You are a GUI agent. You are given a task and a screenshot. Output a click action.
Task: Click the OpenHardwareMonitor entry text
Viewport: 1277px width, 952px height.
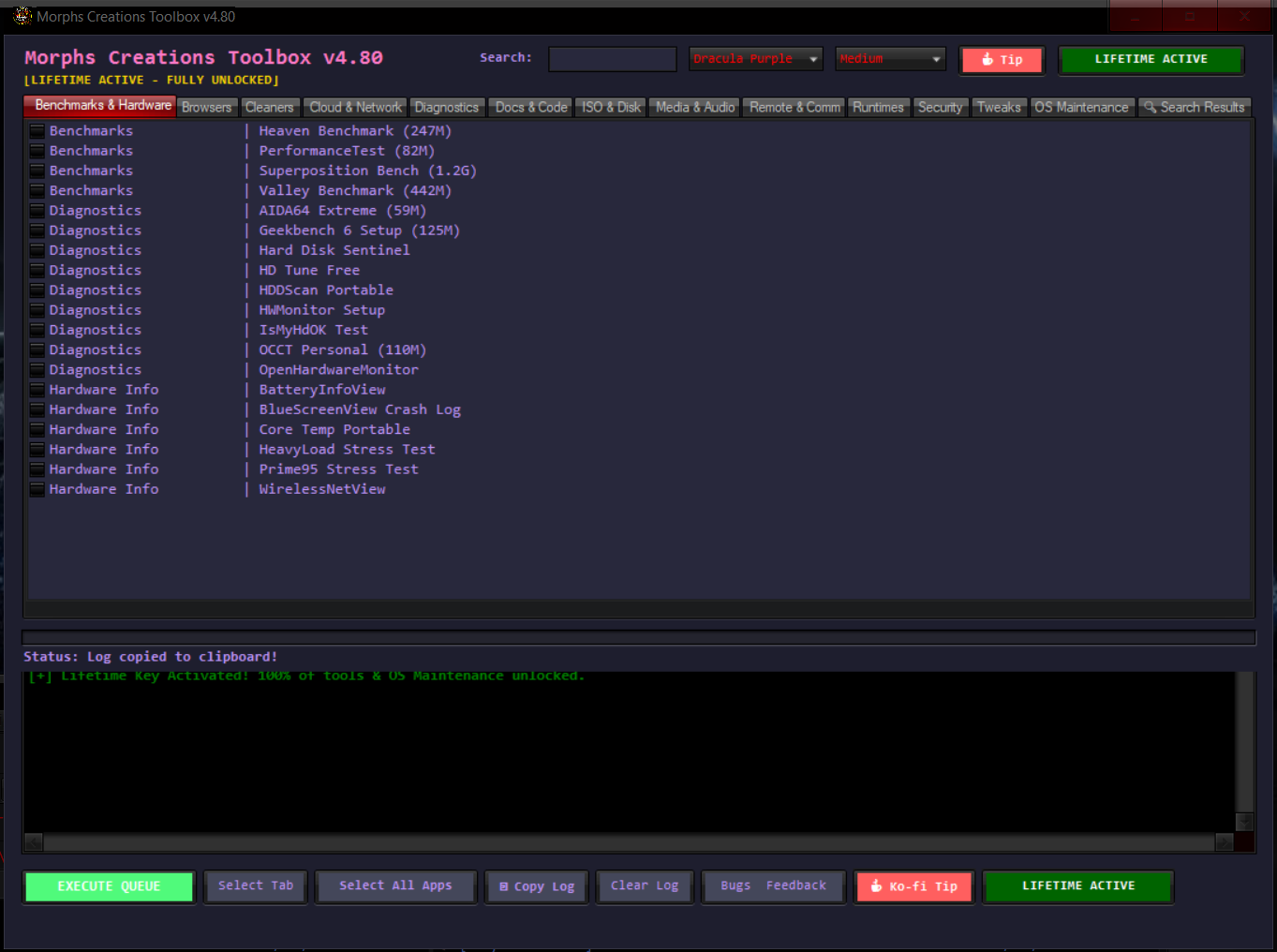[338, 370]
